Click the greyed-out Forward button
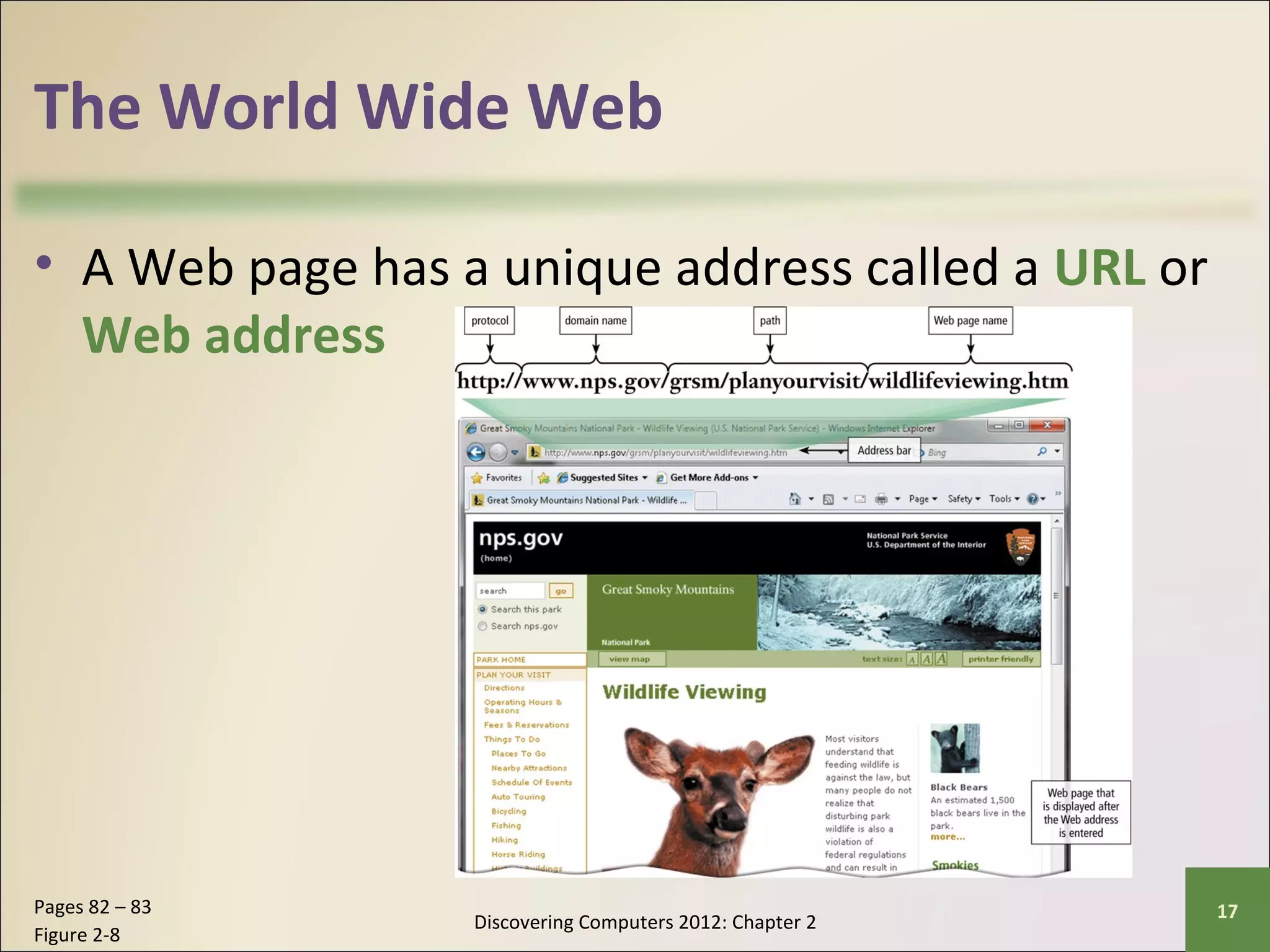This screenshot has width=1270, height=952. (x=498, y=452)
